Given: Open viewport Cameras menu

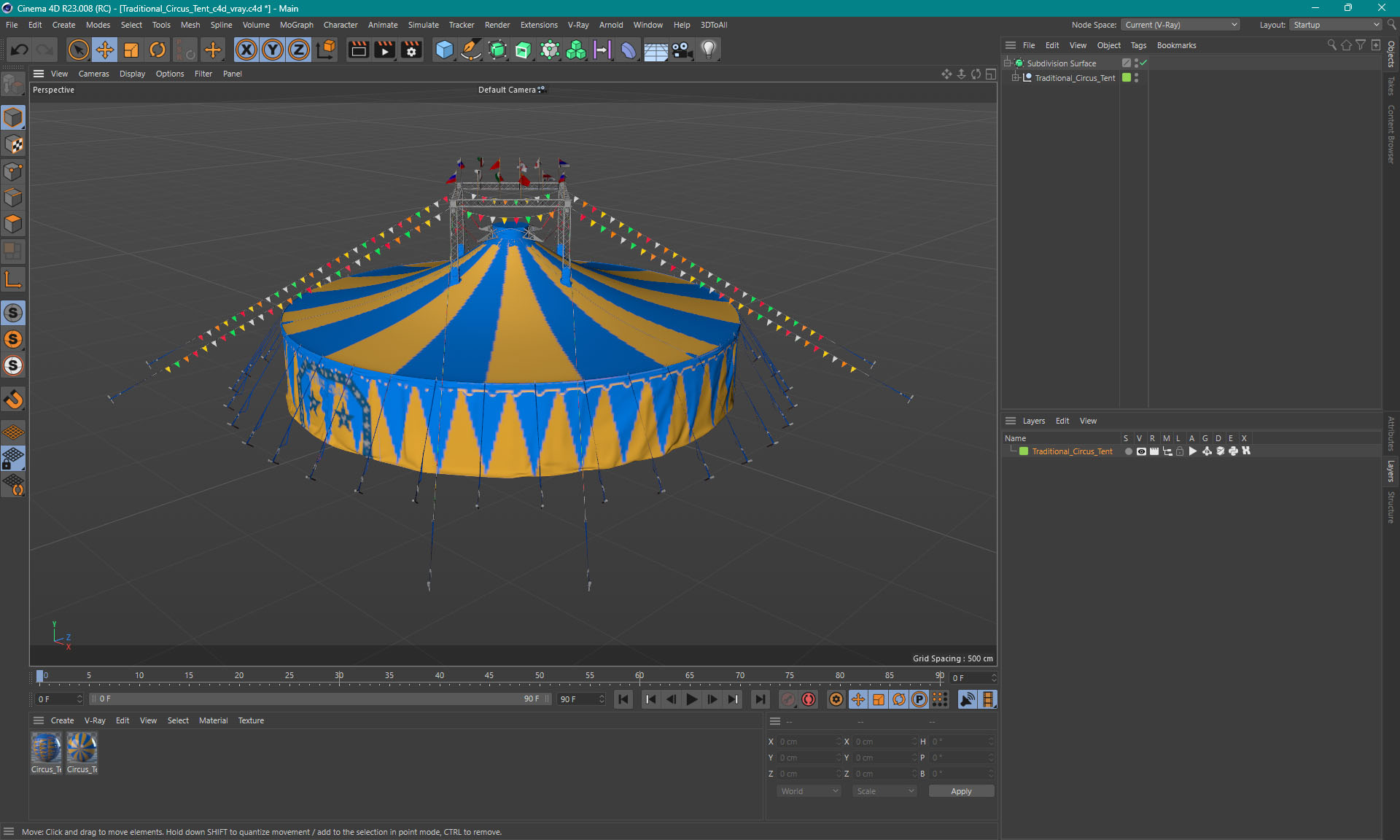Looking at the screenshot, I should point(93,74).
